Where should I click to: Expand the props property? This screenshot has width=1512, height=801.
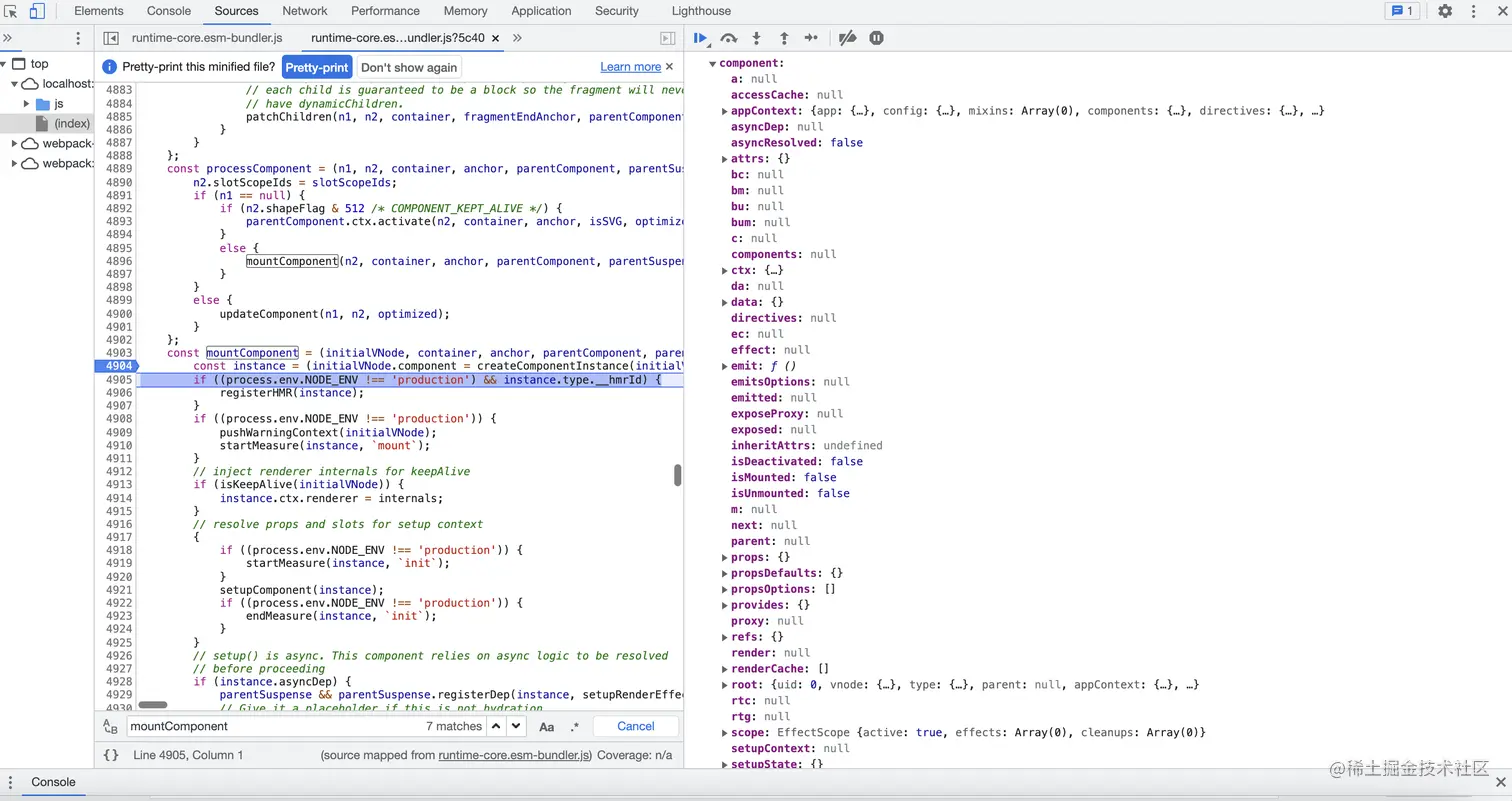coord(724,557)
